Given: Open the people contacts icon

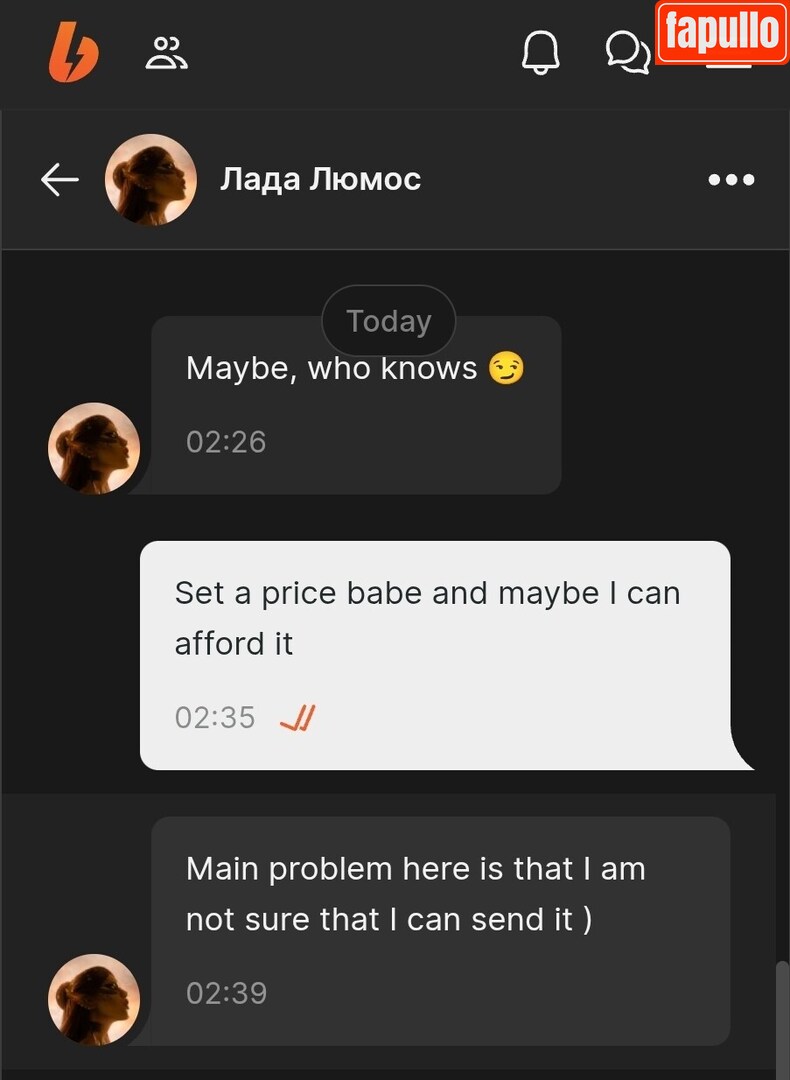Looking at the screenshot, I should pos(166,52).
